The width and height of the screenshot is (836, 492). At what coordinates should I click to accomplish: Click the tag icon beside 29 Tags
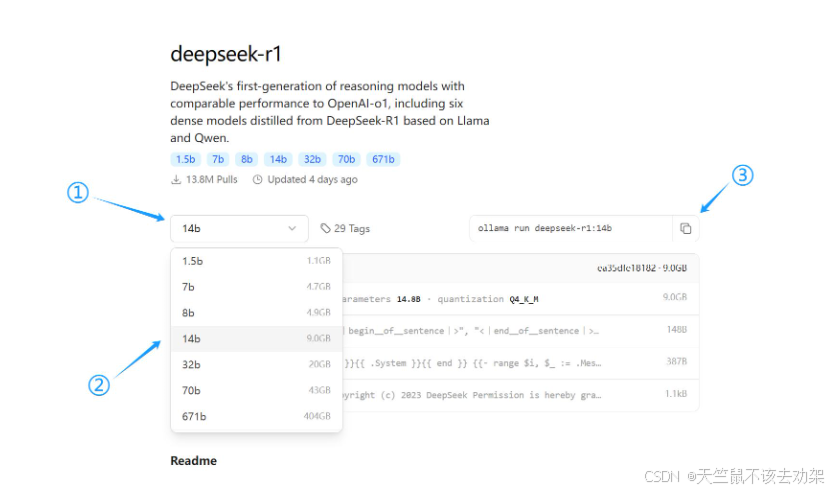pyautogui.click(x=325, y=229)
